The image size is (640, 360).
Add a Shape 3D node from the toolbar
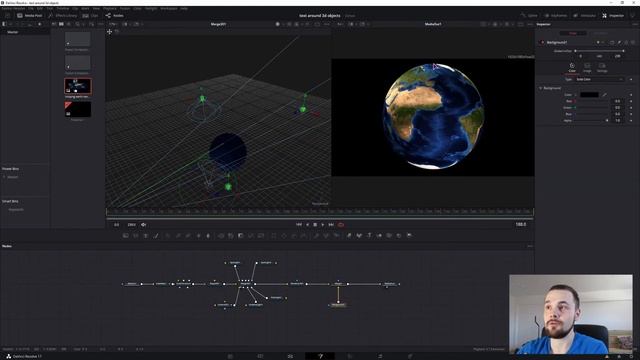(359, 236)
